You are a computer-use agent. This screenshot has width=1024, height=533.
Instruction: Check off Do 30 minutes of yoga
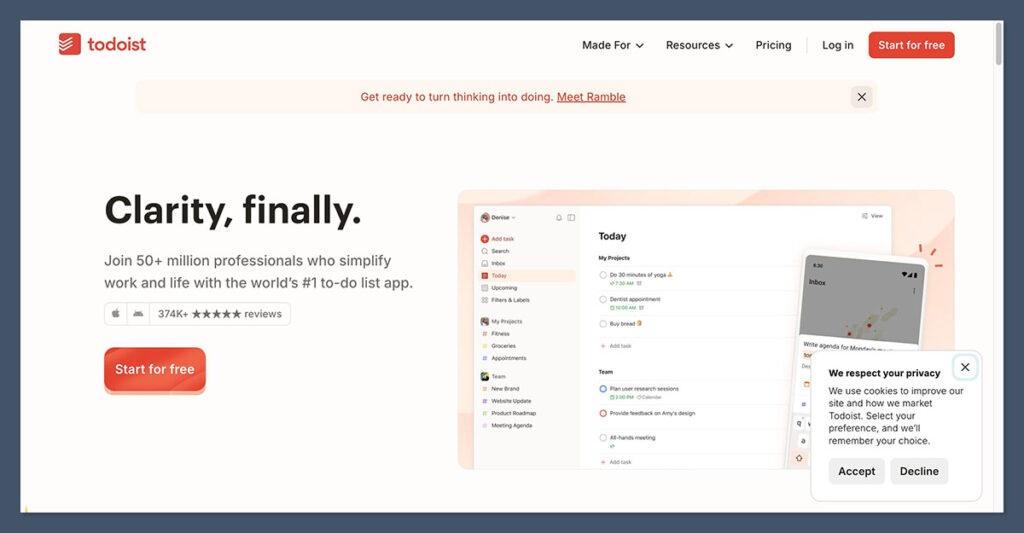pyautogui.click(x=603, y=275)
